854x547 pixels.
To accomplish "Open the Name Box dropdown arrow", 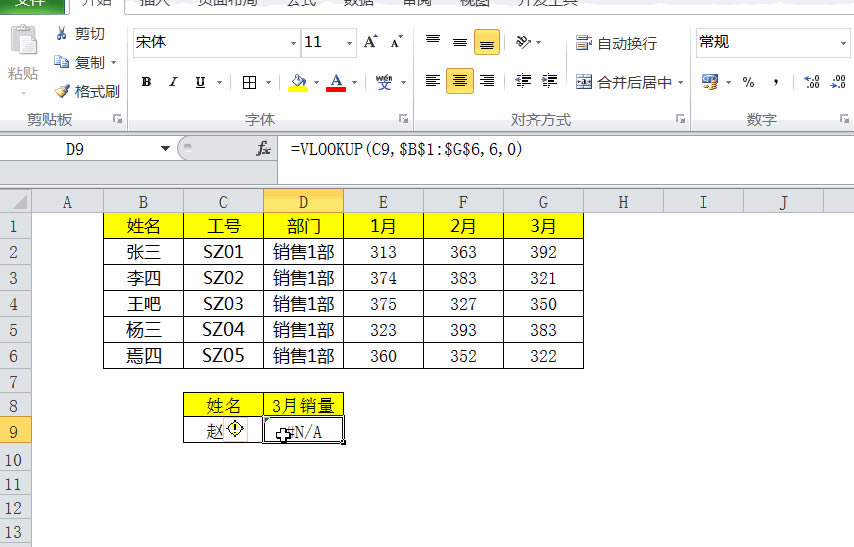I will click(166, 148).
